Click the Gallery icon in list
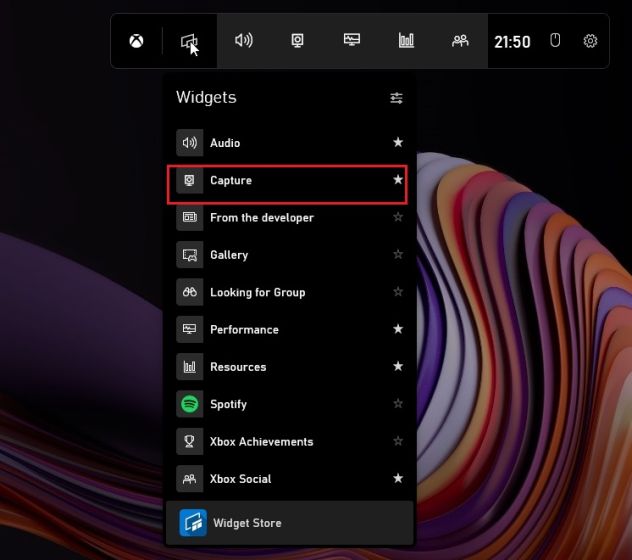Image resolution: width=632 pixels, height=560 pixels. [189, 255]
